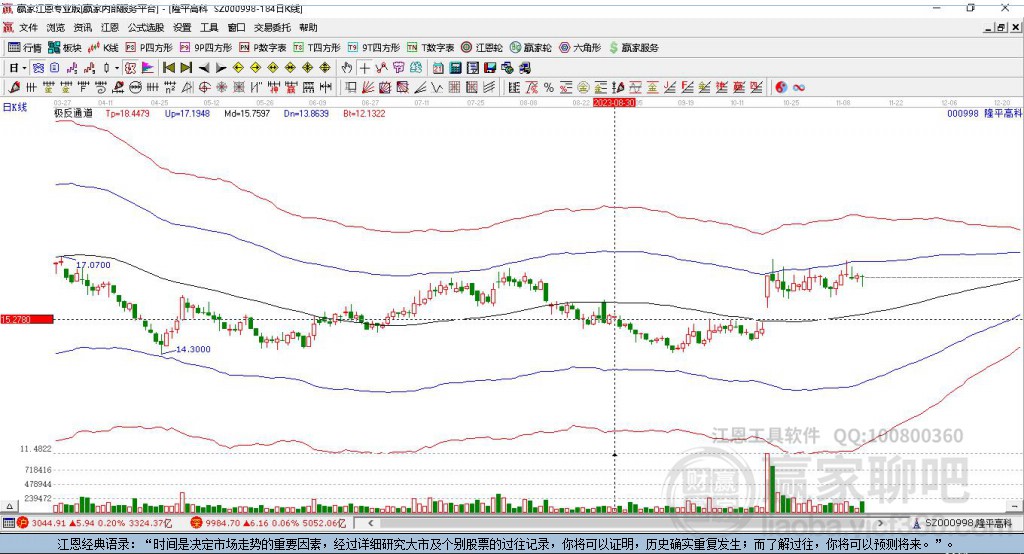Toggle the crosshair cursor
The image size is (1024, 554).
pyautogui.click(x=364, y=68)
